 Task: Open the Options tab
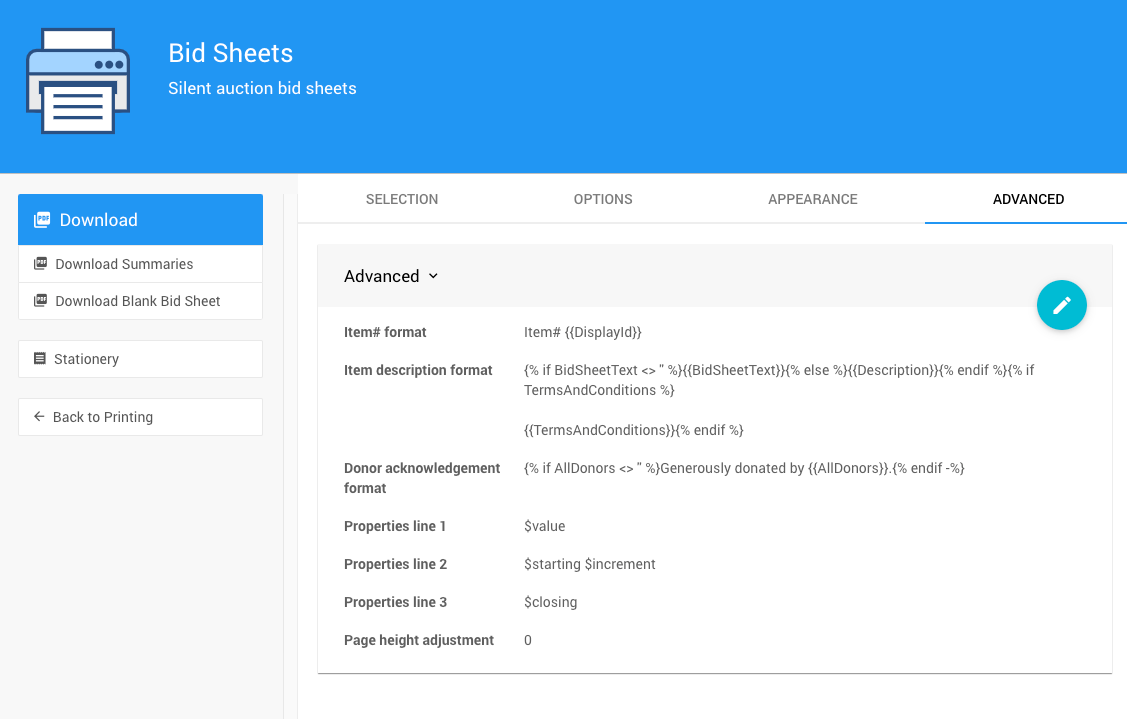[x=603, y=199]
